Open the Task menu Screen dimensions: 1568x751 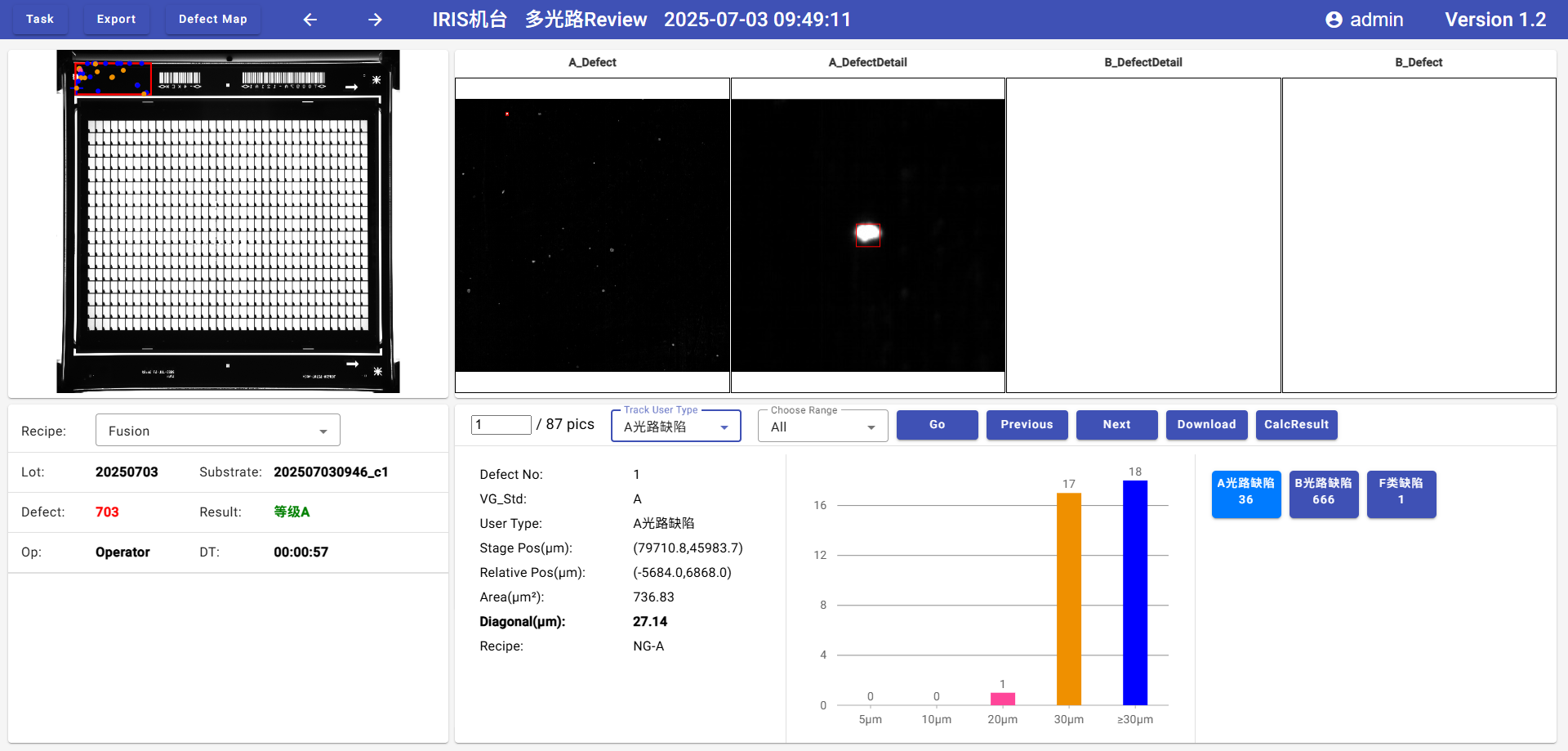40,20
